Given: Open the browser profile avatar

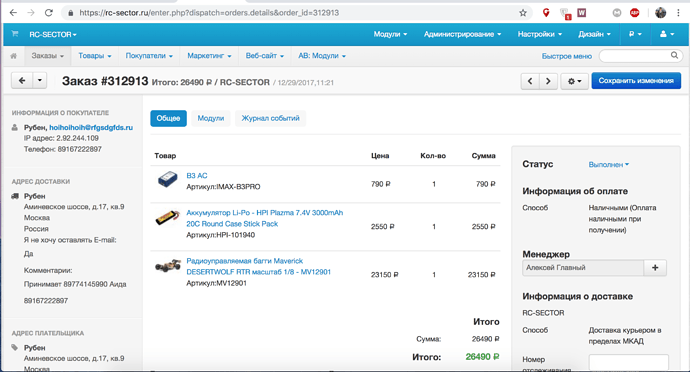Looking at the screenshot, I should point(661,13).
